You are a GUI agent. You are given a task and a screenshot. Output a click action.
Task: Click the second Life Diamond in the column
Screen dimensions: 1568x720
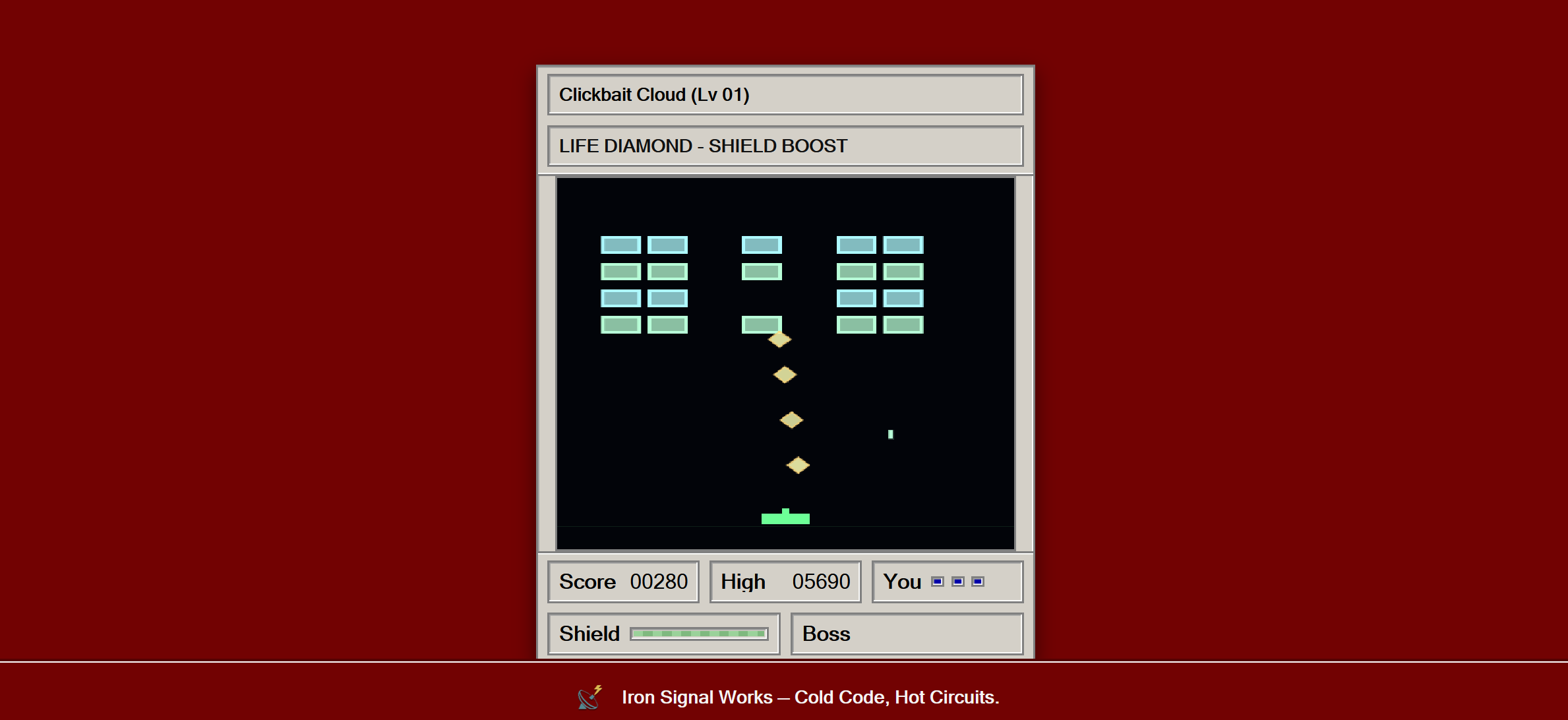785,374
